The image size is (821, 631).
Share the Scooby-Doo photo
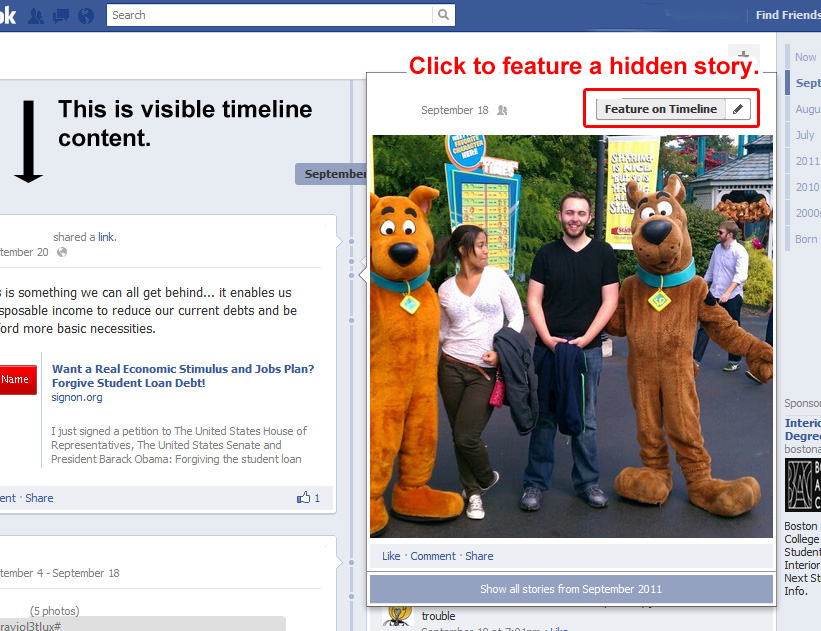(x=478, y=556)
